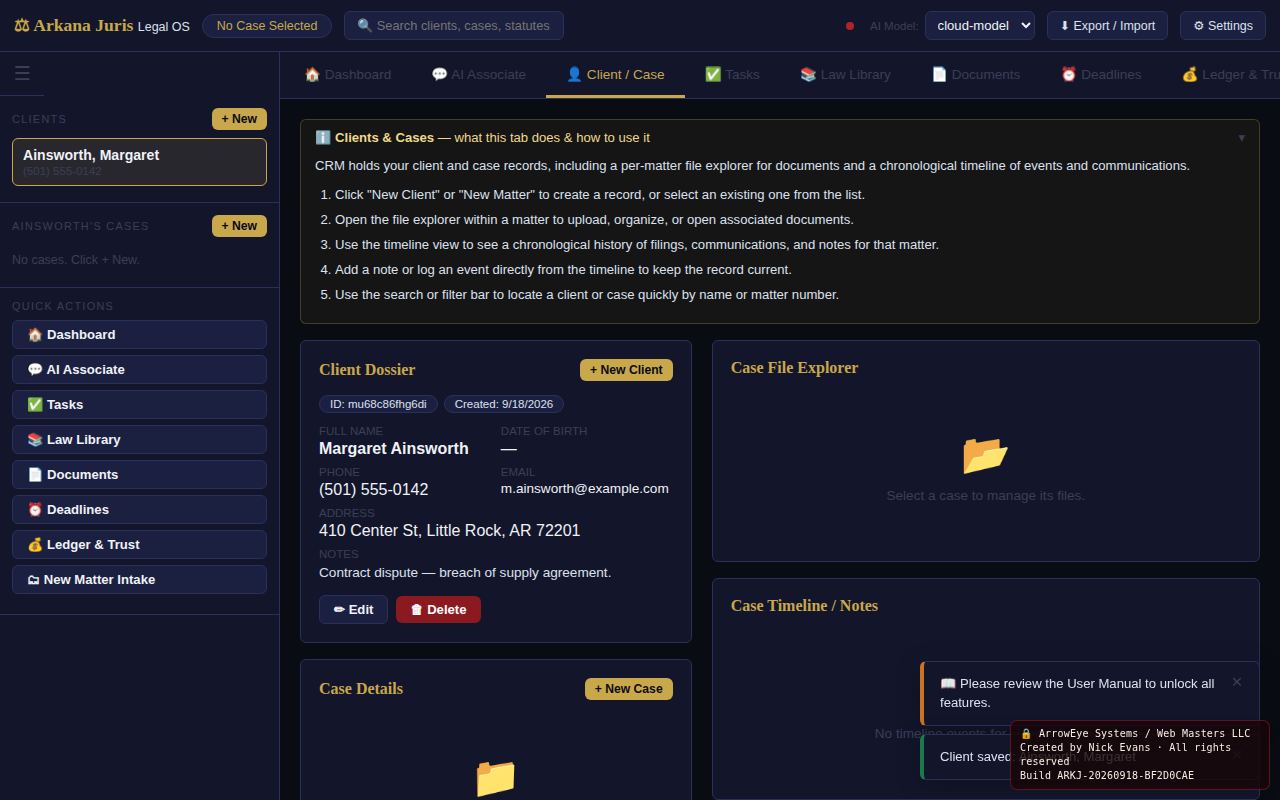This screenshot has width=1280, height=800.
Task: Click the Edit client button
Action: [x=353, y=609]
